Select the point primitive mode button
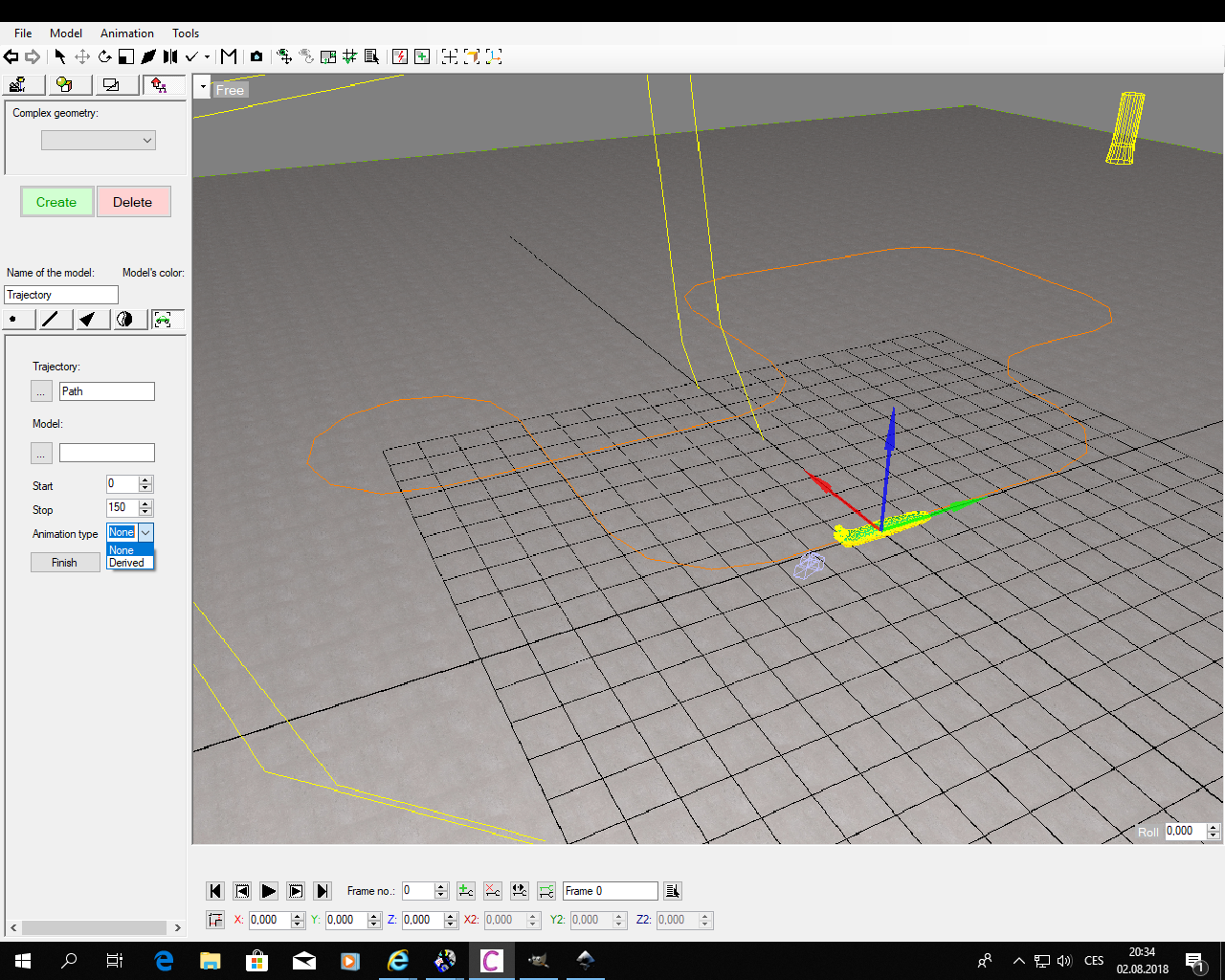1225x980 pixels. [14, 320]
